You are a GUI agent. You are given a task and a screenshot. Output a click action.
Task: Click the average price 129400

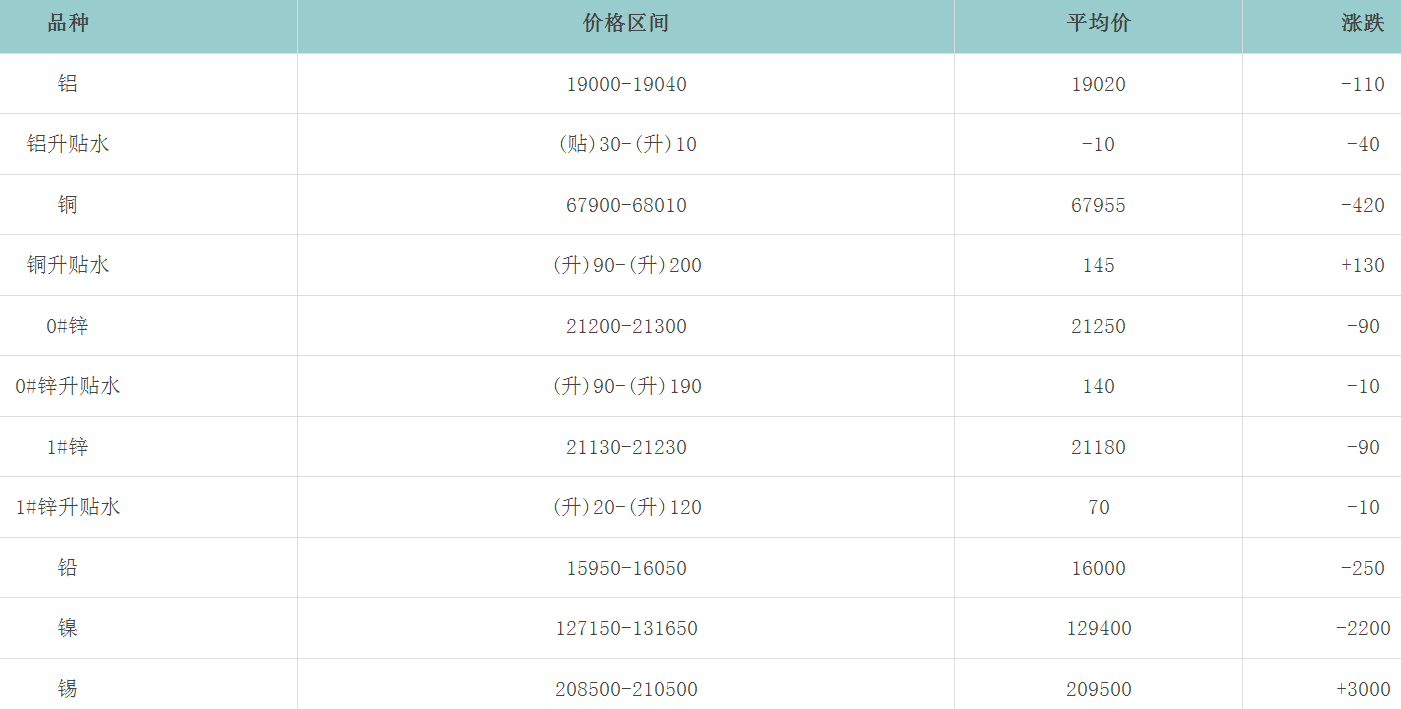[1098, 628]
